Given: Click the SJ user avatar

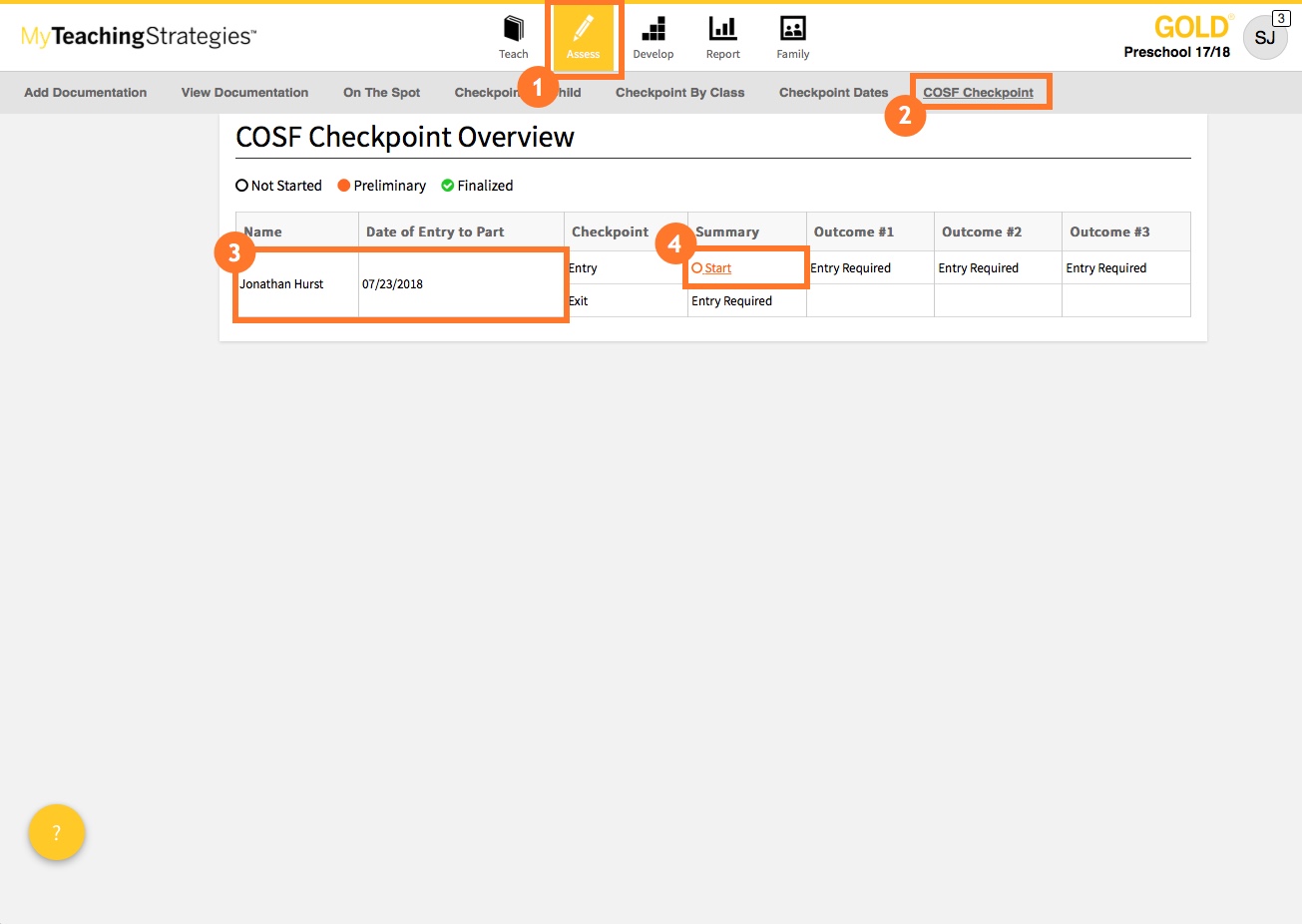Looking at the screenshot, I should coord(1264,39).
